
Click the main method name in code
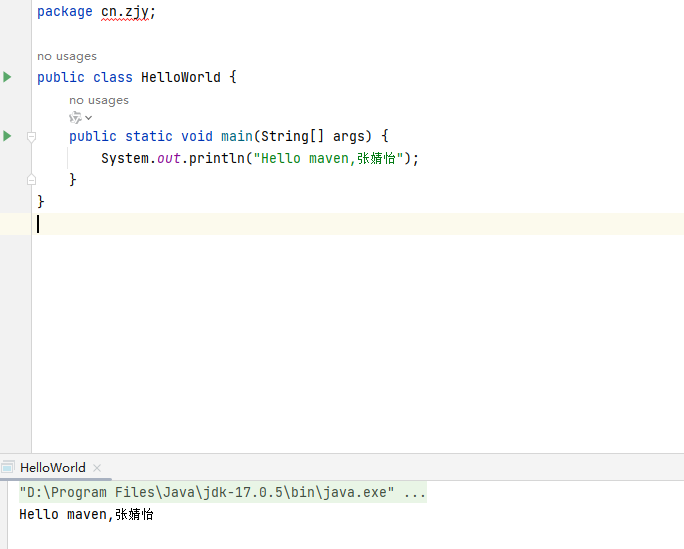pyautogui.click(x=236, y=136)
